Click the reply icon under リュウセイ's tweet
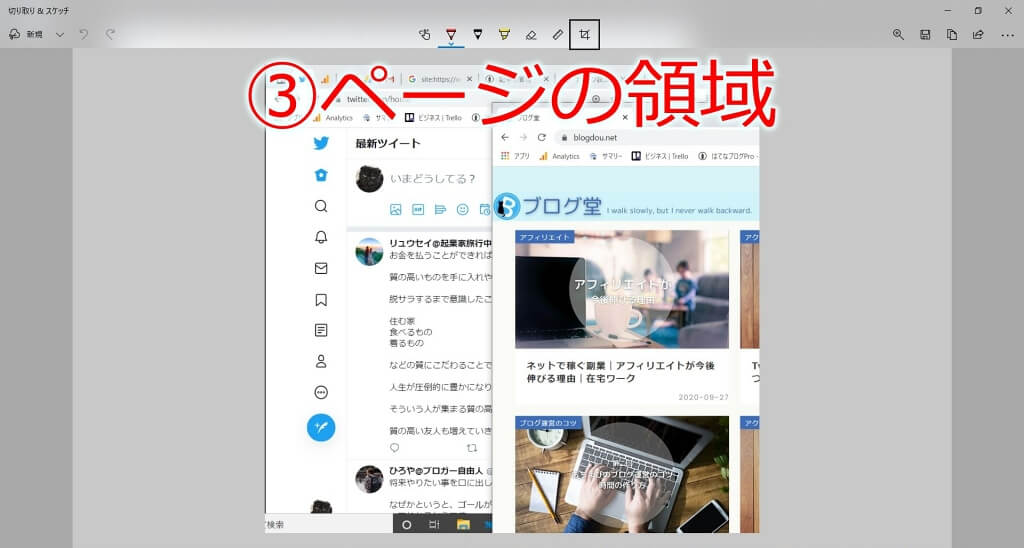1024x548 pixels. [394, 448]
